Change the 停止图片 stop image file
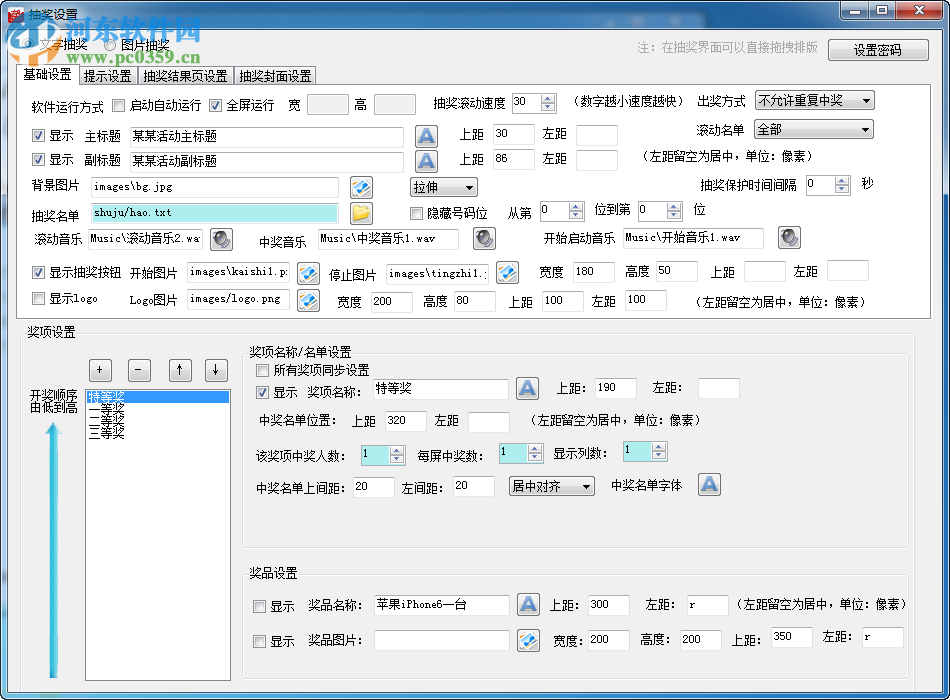The image size is (950, 700). coord(508,271)
